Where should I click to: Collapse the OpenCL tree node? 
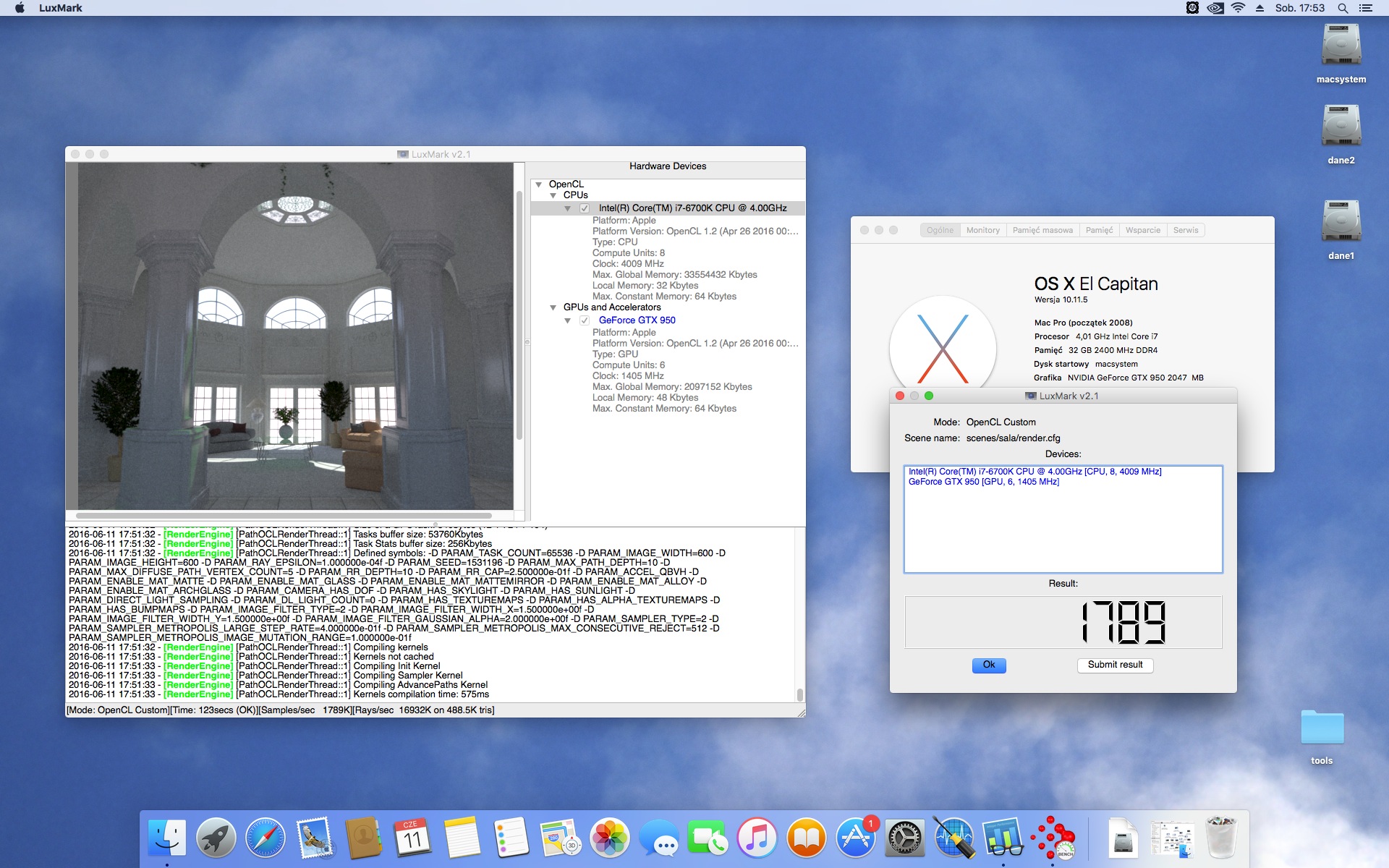point(539,184)
